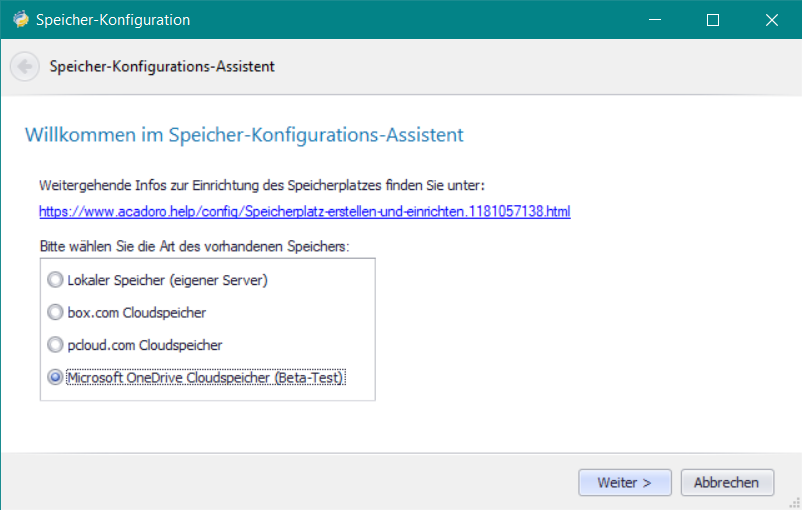The width and height of the screenshot is (802, 510).
Task: Go back using the round arrow button
Action: tap(25, 66)
